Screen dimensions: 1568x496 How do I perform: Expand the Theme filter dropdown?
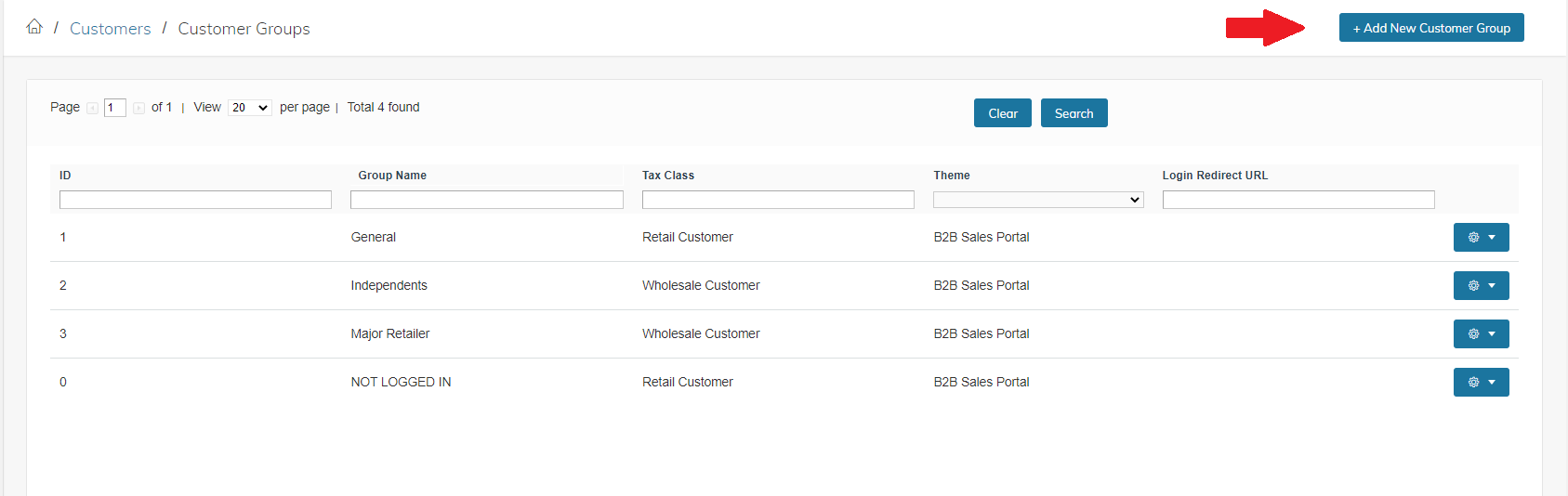[1038, 200]
